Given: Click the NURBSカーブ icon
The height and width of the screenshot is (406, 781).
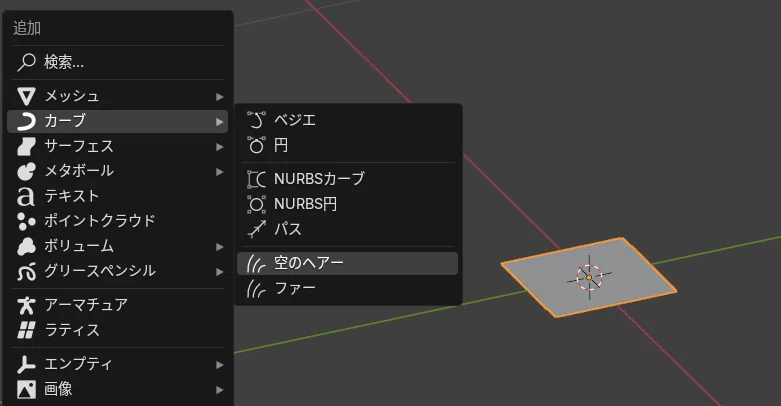Looking at the screenshot, I should (257, 179).
